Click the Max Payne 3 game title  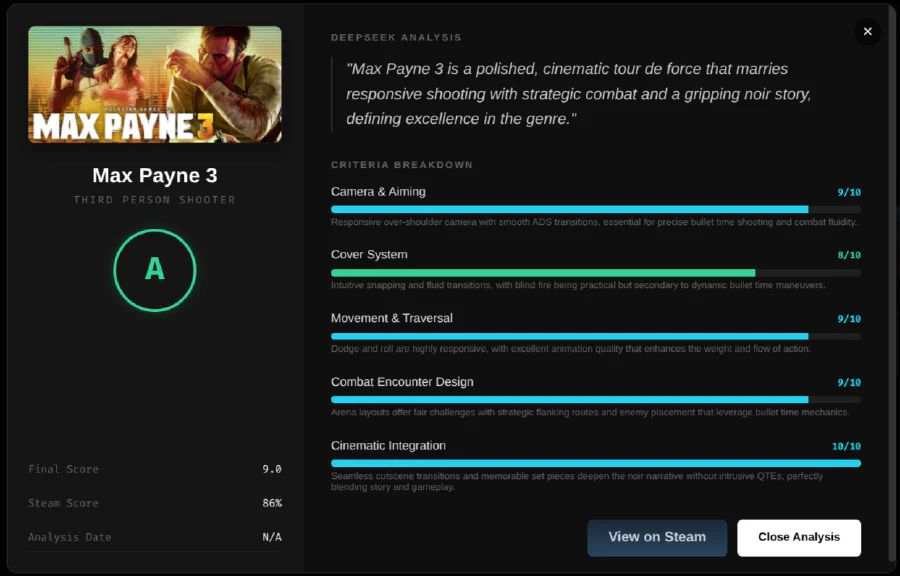point(154,175)
